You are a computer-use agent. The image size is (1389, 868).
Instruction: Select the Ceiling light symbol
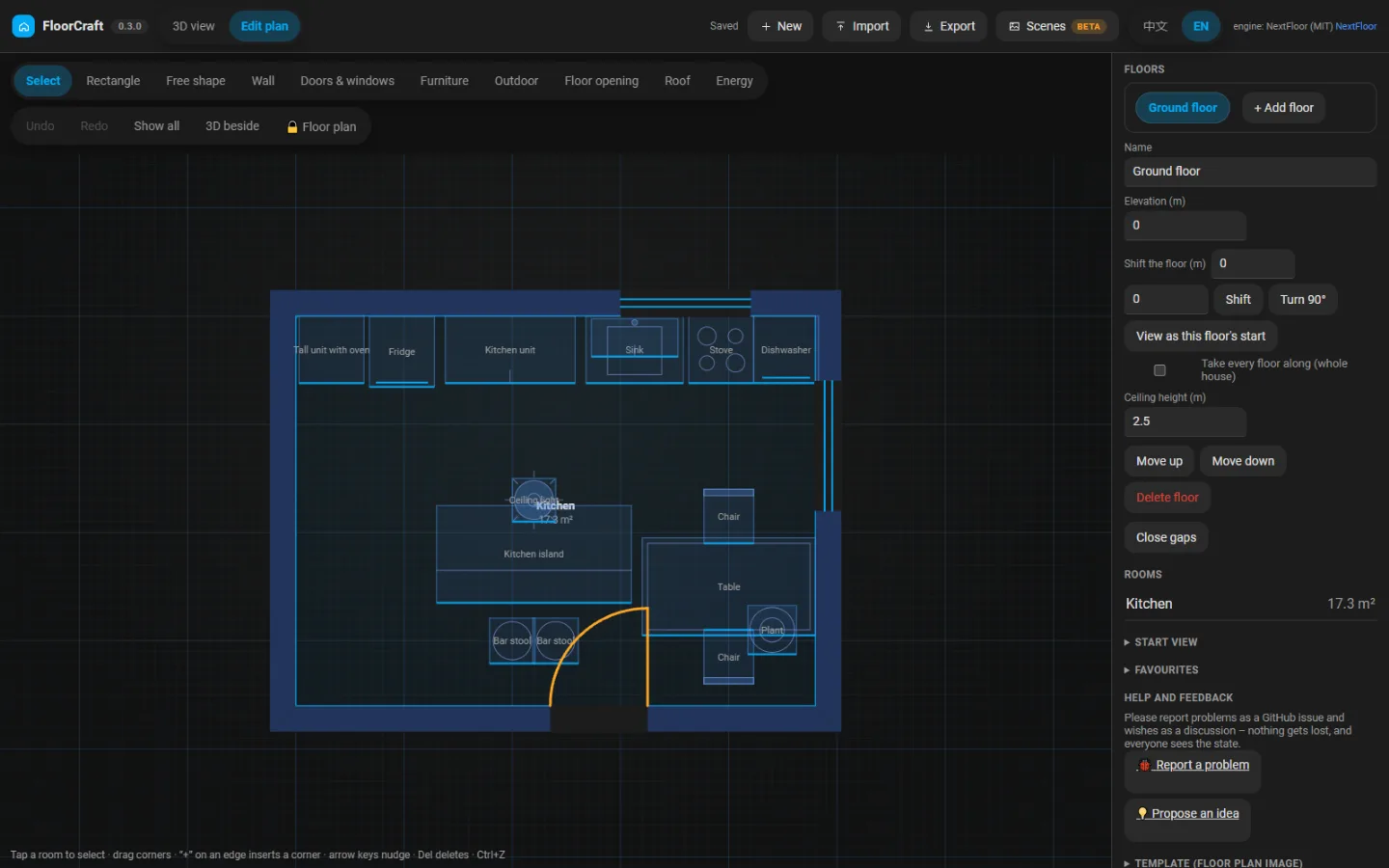coord(533,500)
